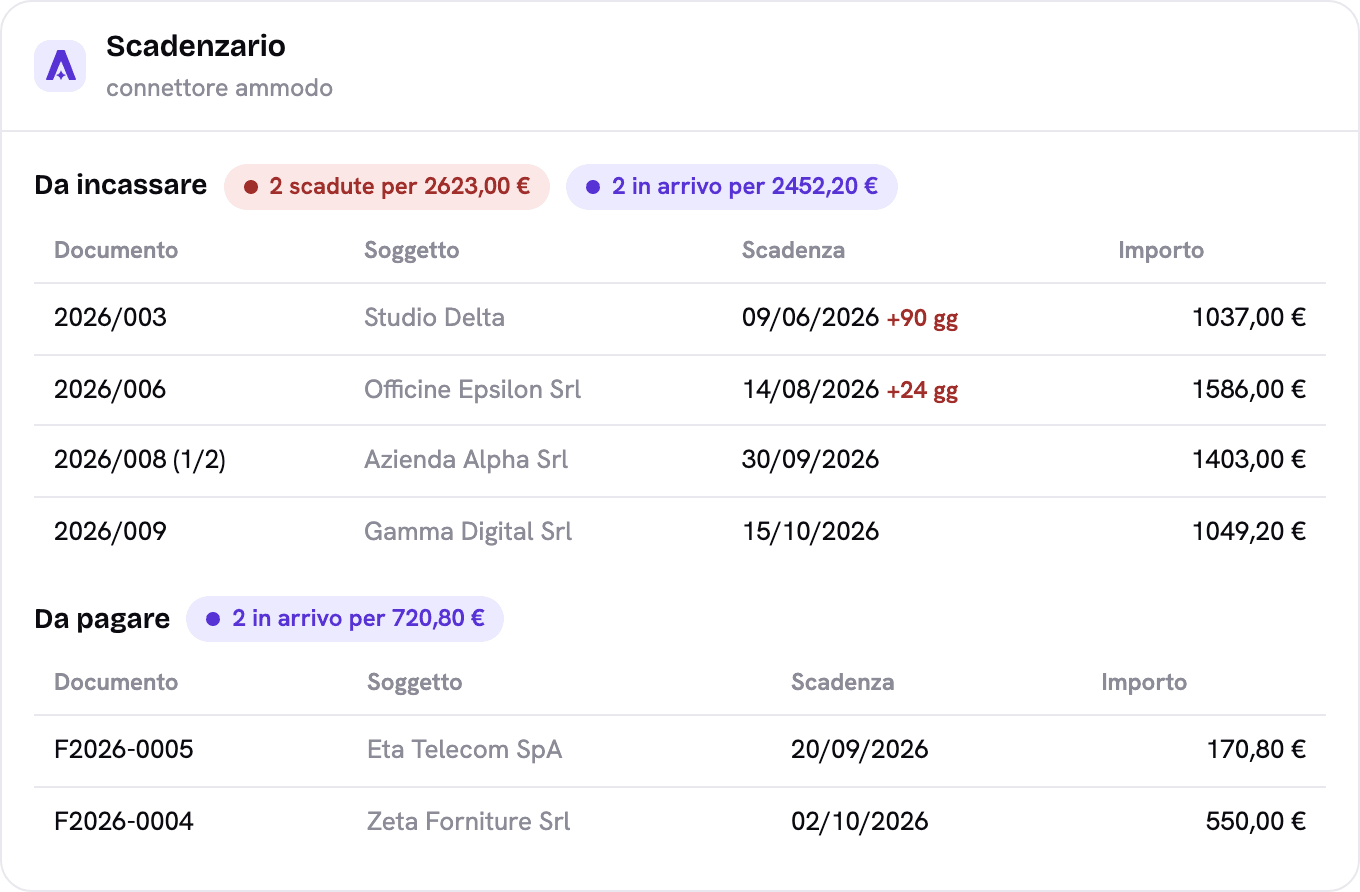Screen dimensions: 1360x892
Task: Click the Scadenzario title
Action: tap(196, 46)
